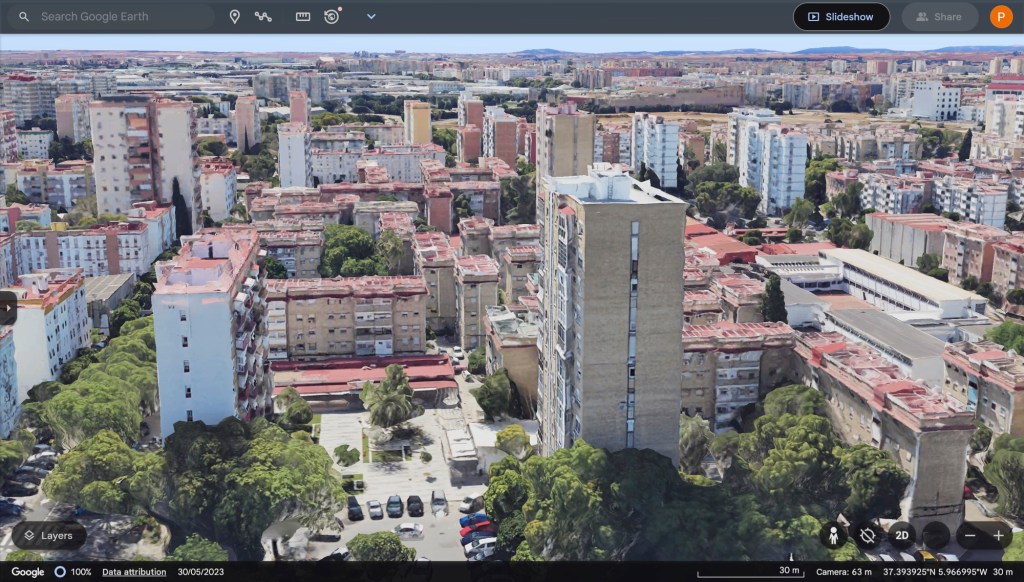Select the draw path tool

tap(263, 17)
